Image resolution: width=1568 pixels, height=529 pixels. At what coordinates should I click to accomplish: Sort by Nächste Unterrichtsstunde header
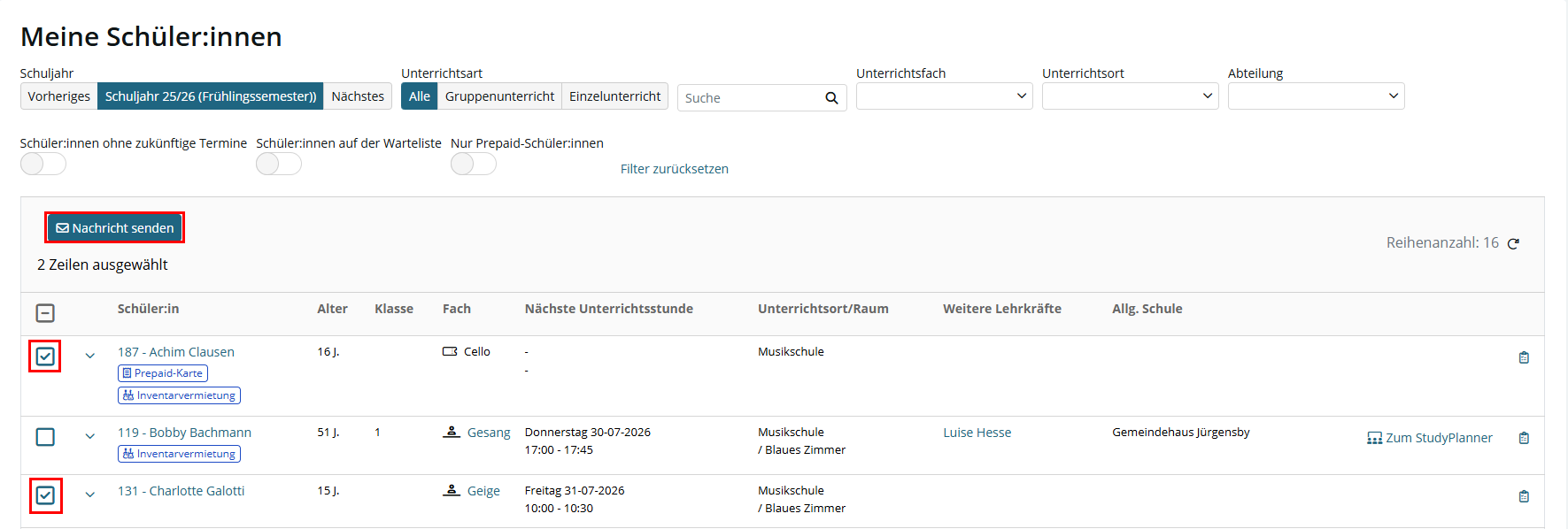coord(609,309)
